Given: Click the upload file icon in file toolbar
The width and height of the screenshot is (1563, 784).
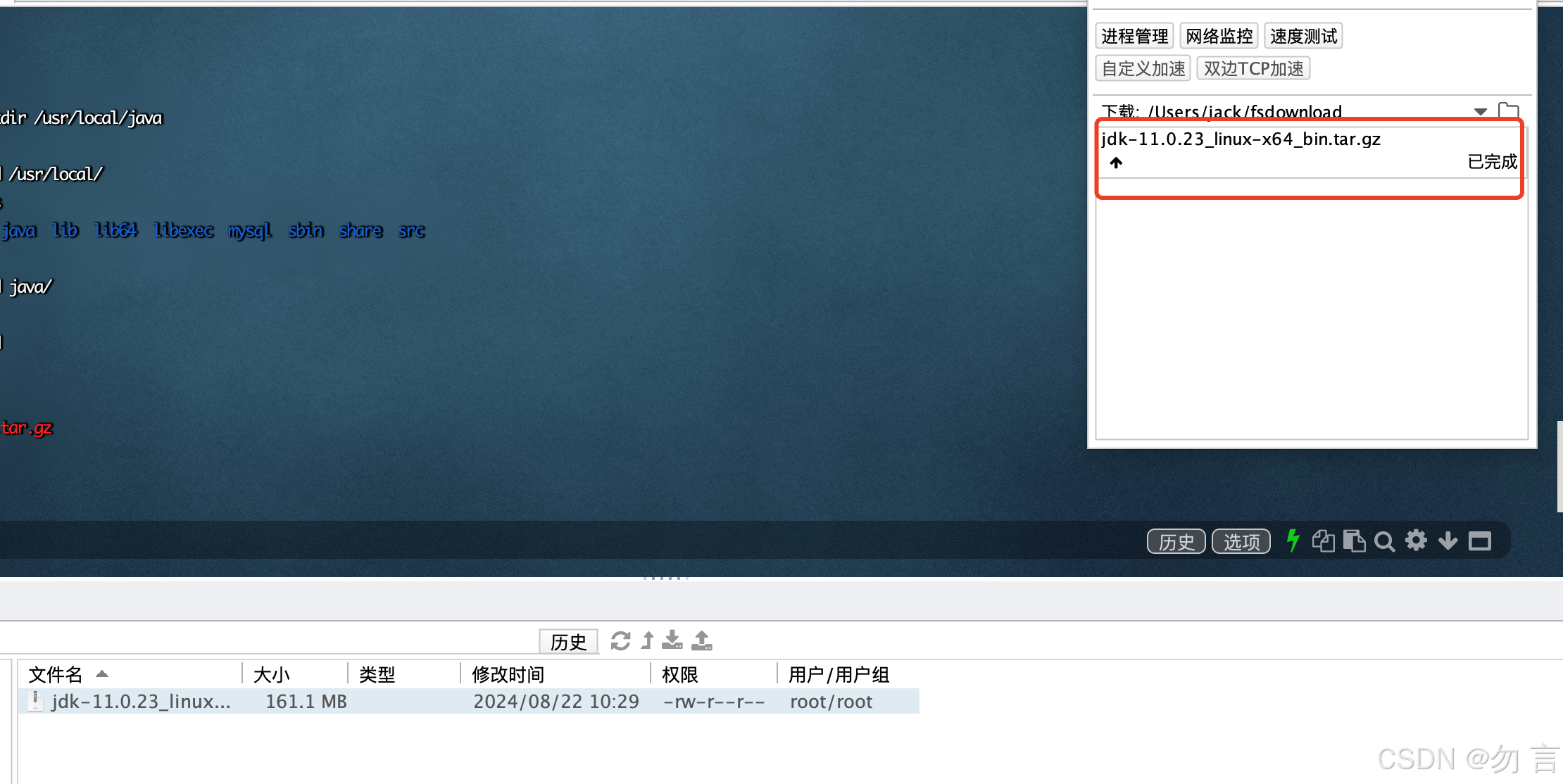Looking at the screenshot, I should click(x=702, y=640).
